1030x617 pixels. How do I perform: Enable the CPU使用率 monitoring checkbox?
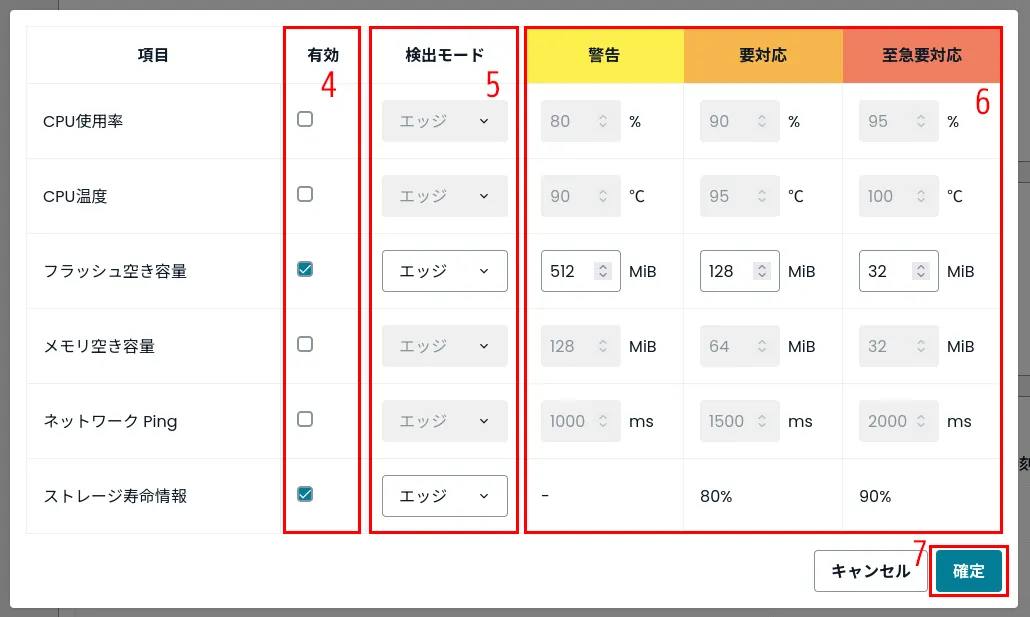pyautogui.click(x=305, y=121)
